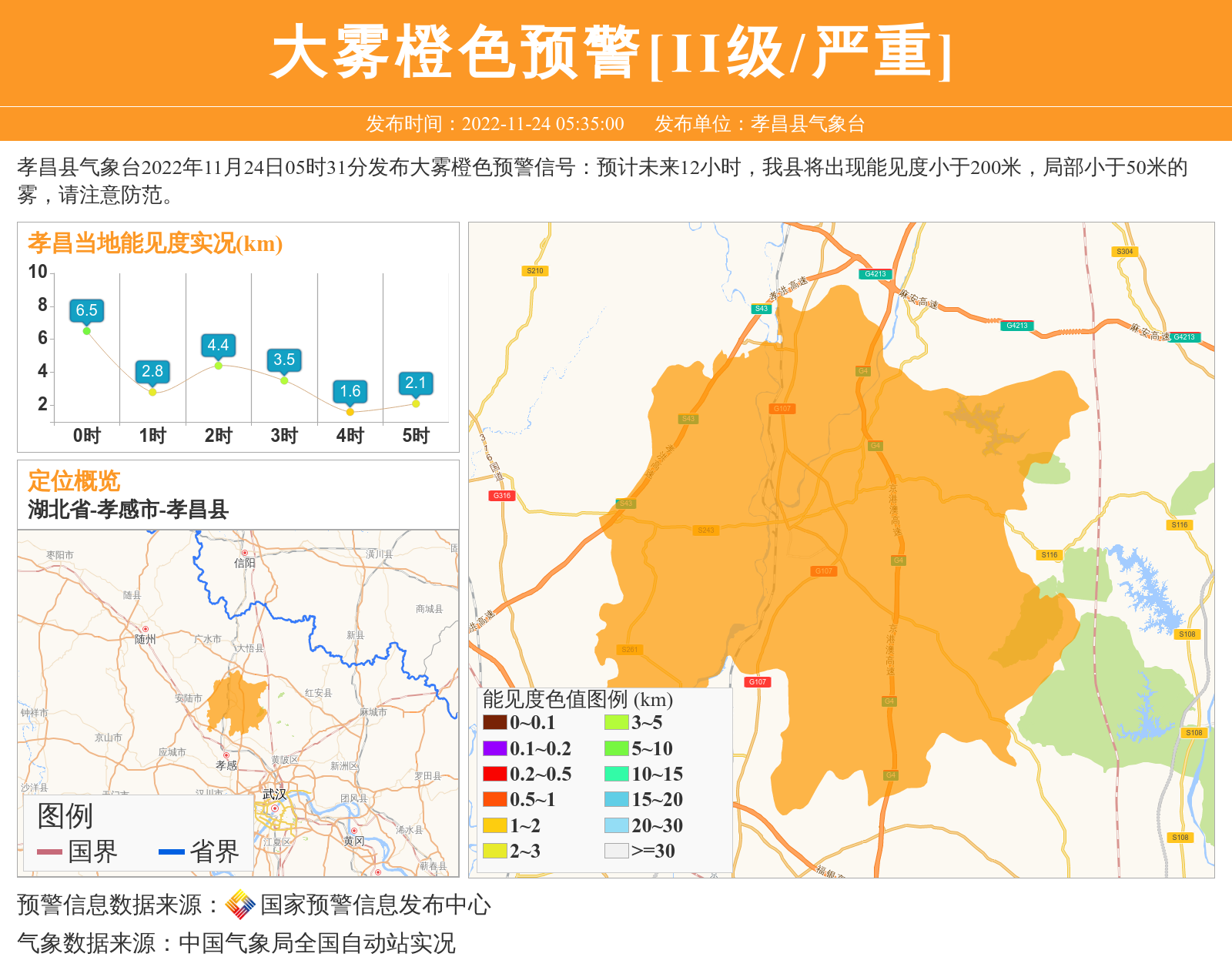
Task: Select the 1.6 data point at 4时
Action: [350, 412]
